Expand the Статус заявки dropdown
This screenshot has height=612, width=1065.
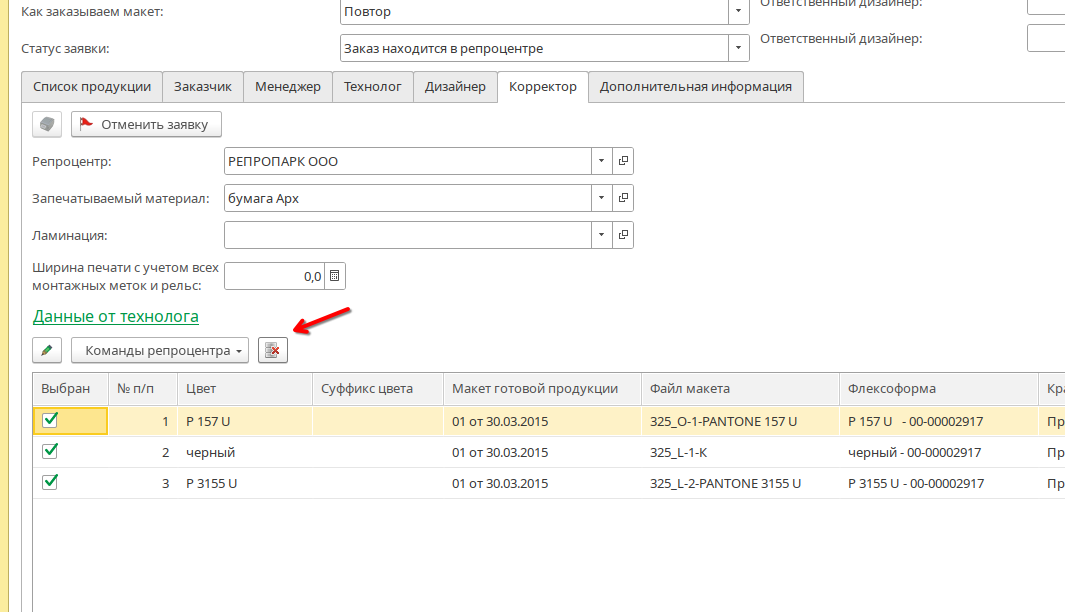coord(738,48)
